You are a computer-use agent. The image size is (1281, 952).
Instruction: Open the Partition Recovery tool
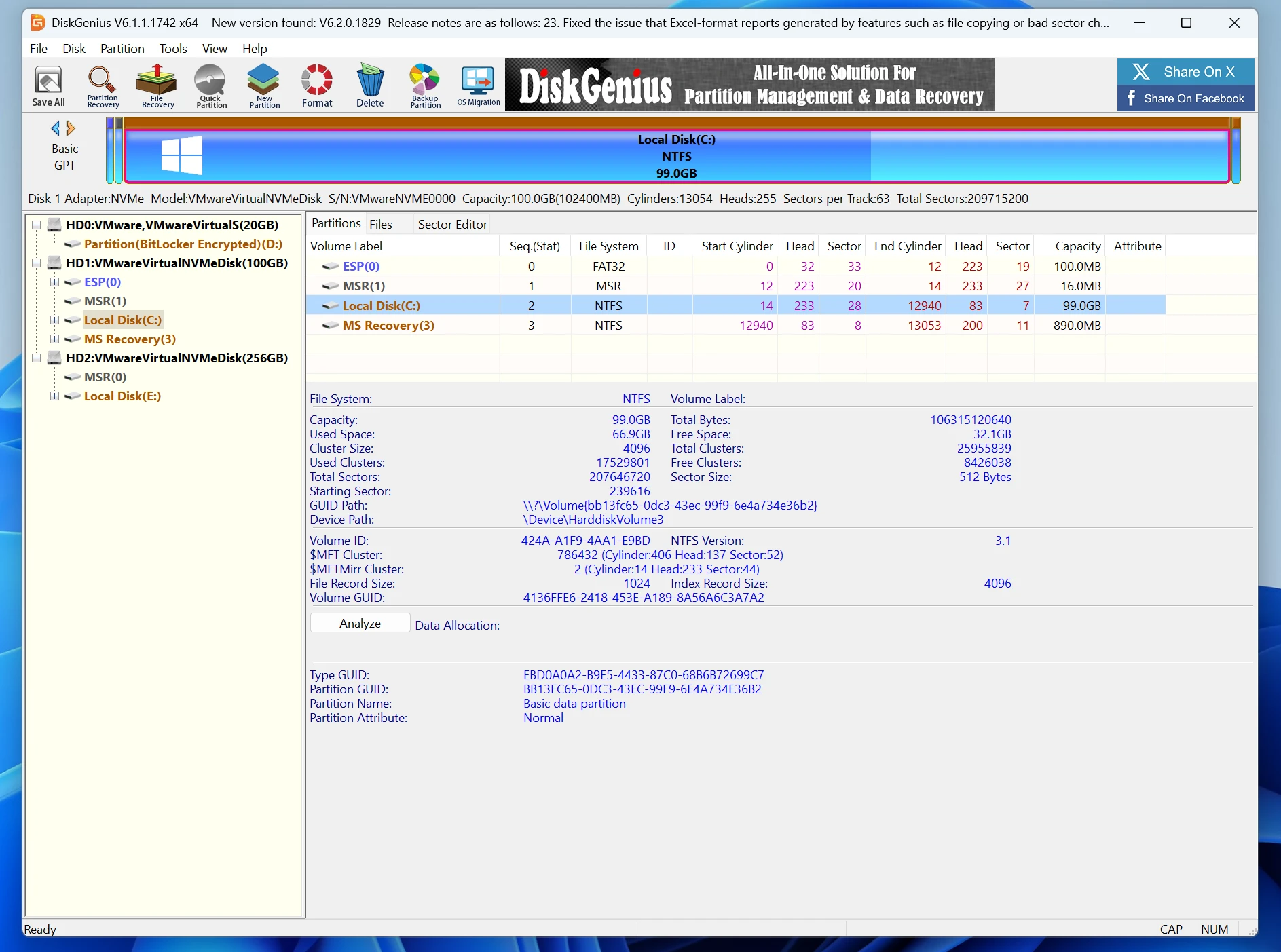[103, 85]
